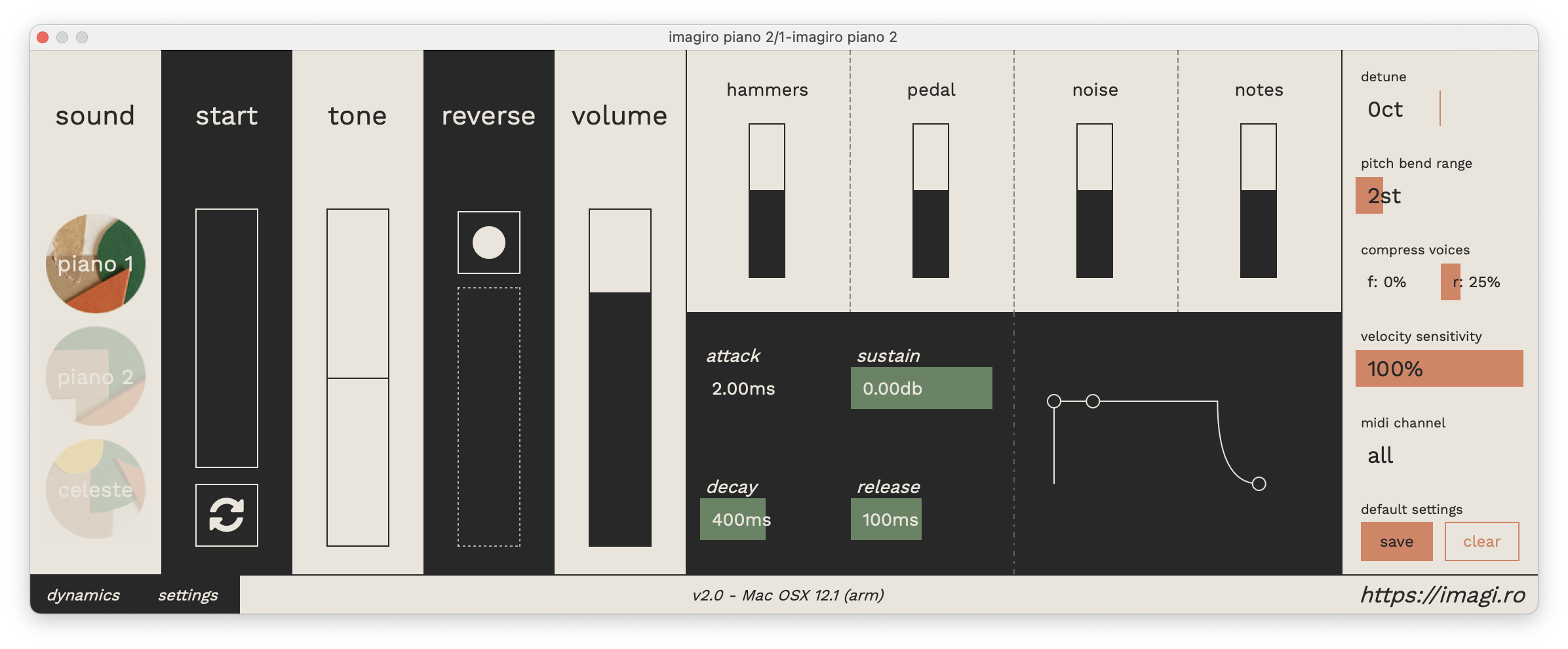Save default settings

(x=1396, y=541)
